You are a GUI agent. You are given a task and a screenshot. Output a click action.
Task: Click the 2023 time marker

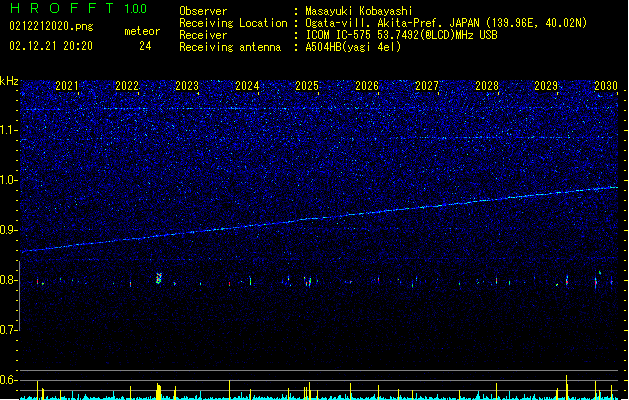click(187, 85)
